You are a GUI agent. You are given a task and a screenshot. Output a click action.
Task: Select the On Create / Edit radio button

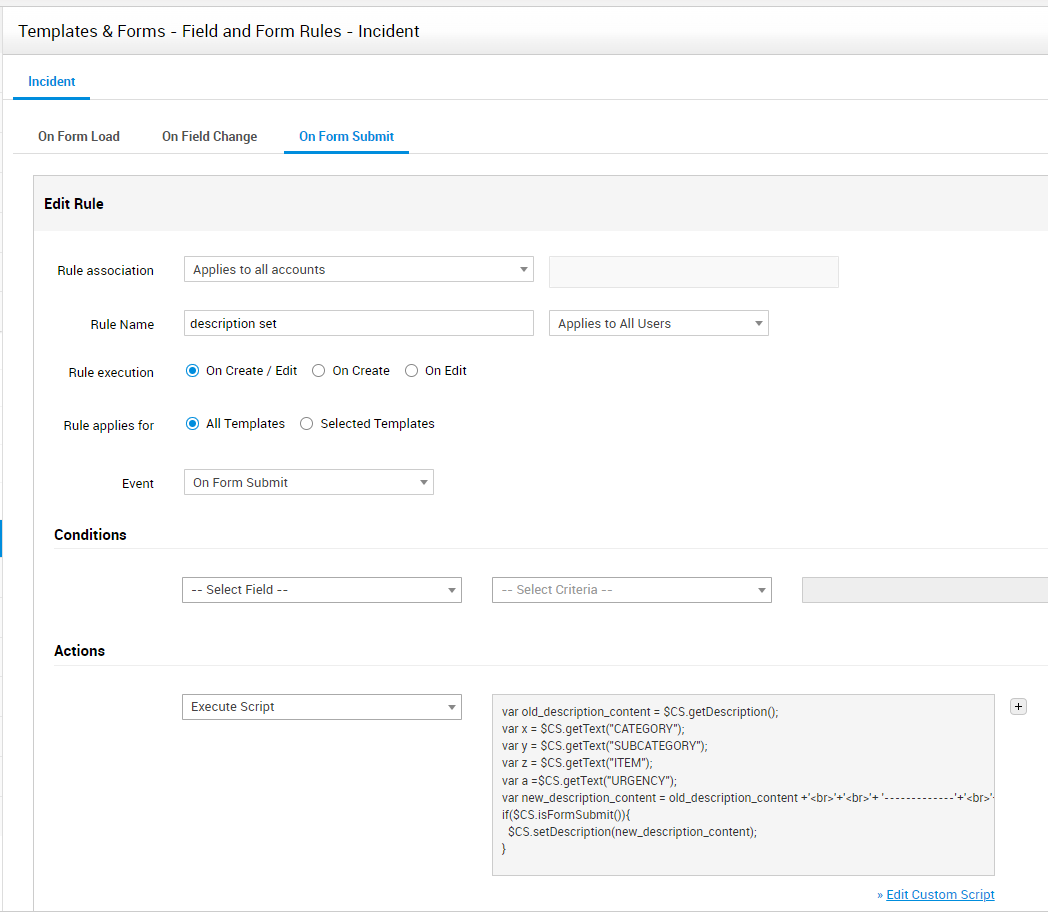click(193, 370)
